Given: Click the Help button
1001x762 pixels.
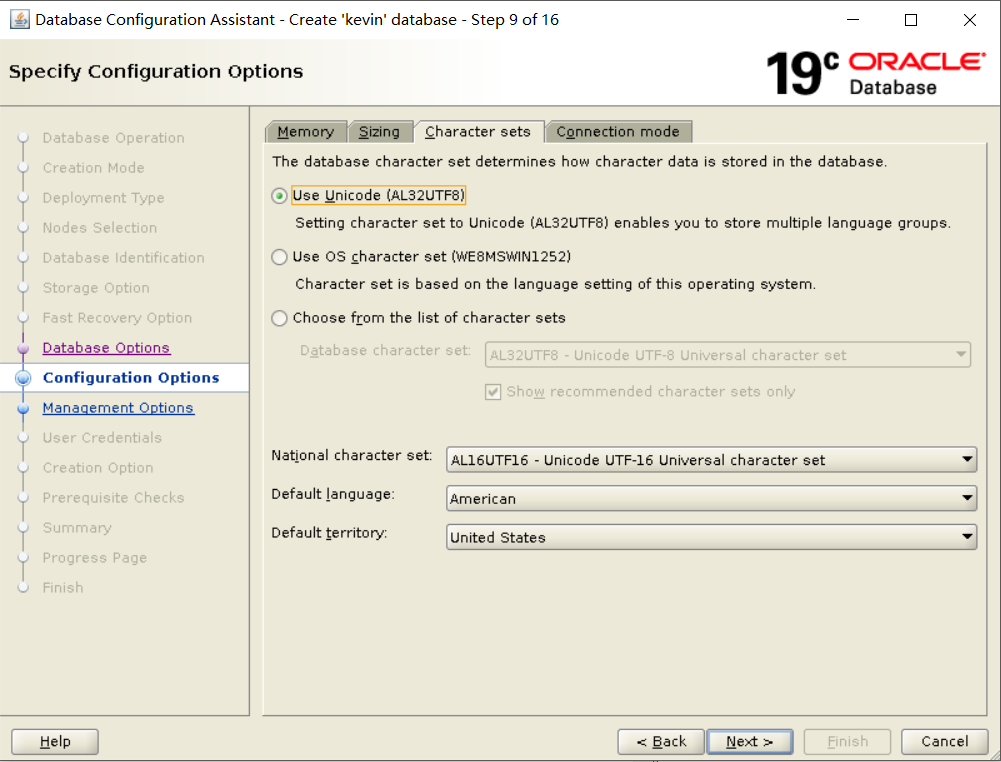Looking at the screenshot, I should tap(55, 742).
